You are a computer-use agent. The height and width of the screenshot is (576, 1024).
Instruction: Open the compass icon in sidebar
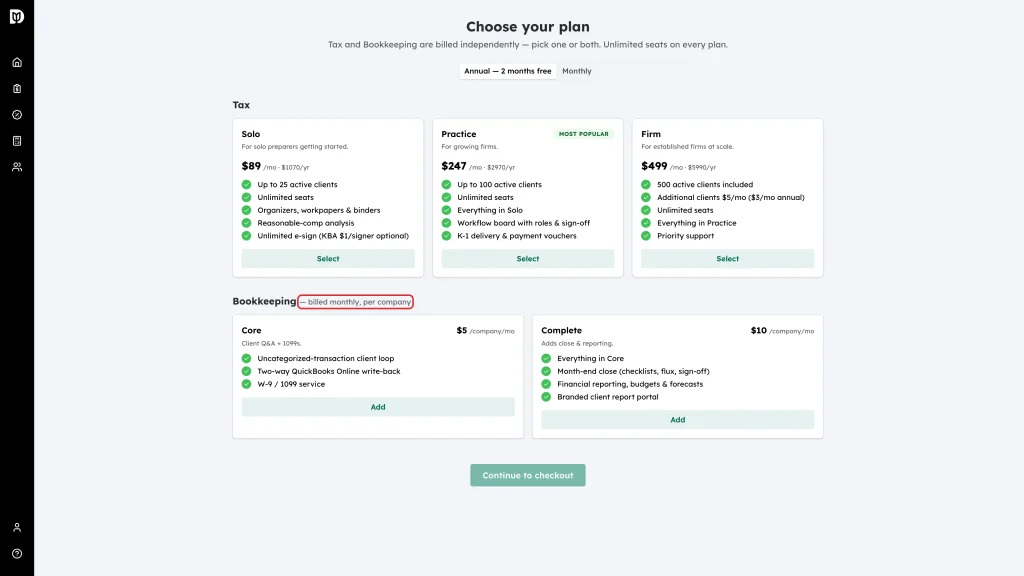tap(17, 115)
